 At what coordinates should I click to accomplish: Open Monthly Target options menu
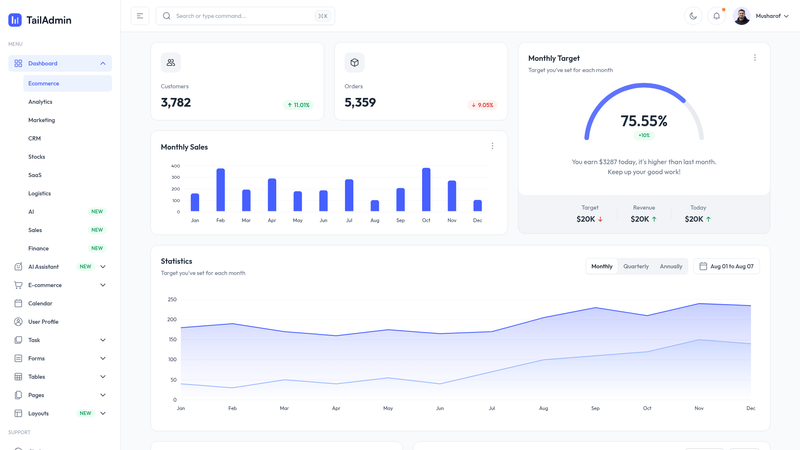755,58
